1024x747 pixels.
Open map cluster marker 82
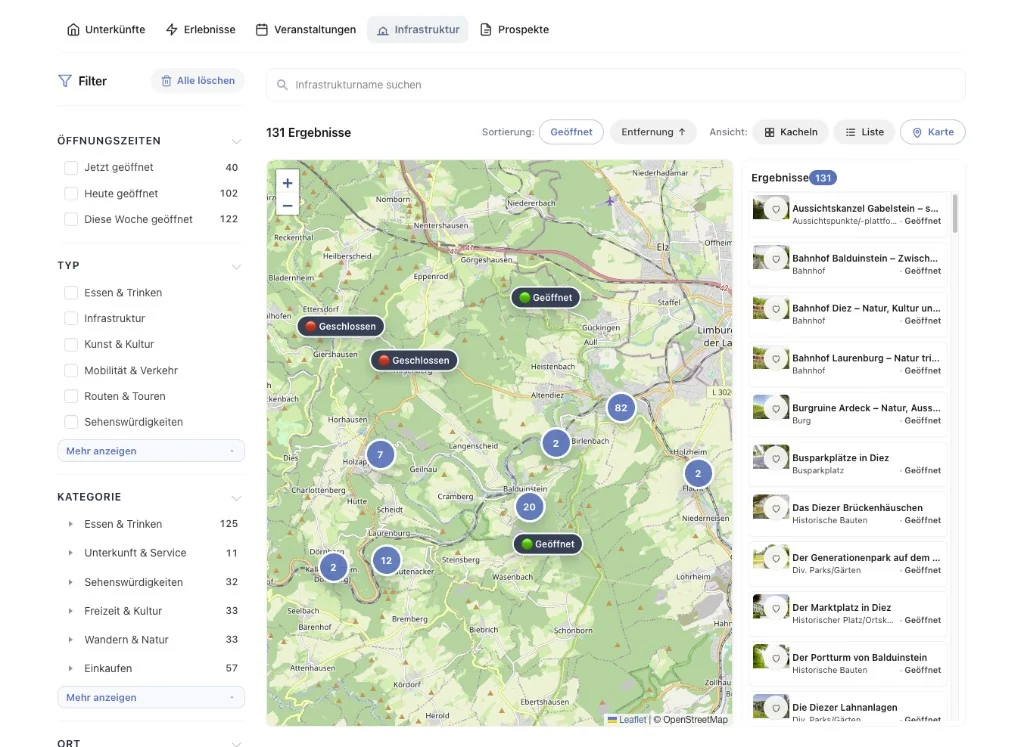621,408
